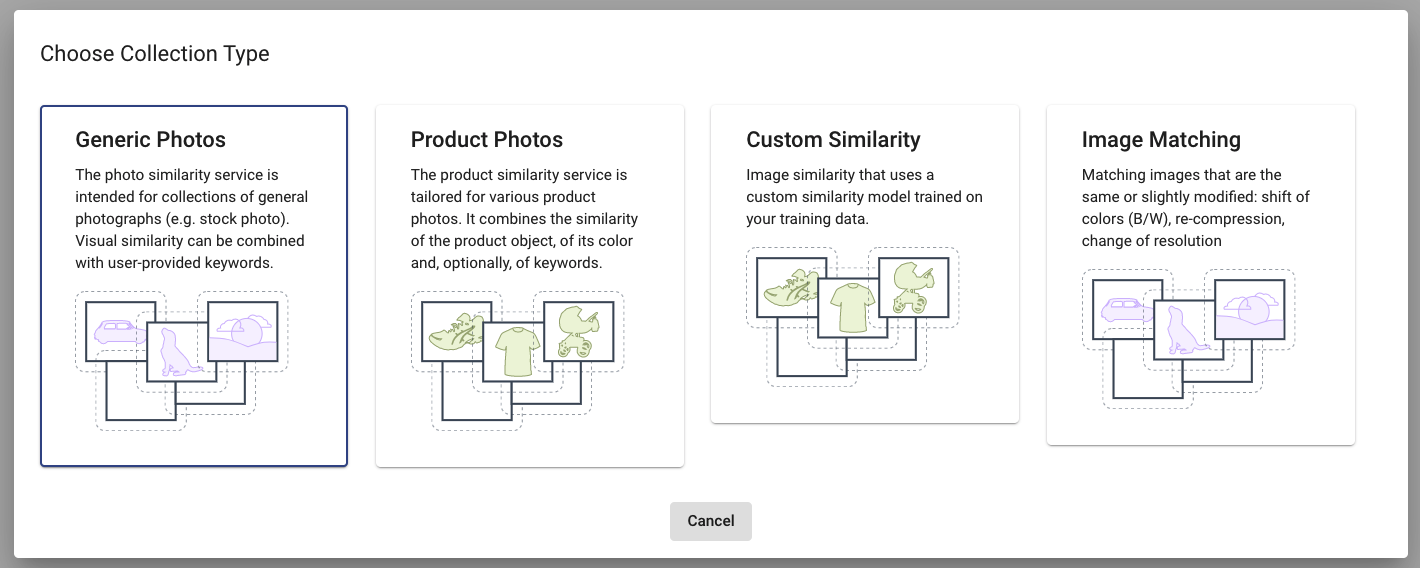Choose the Image Matching collection type

pos(1201,275)
